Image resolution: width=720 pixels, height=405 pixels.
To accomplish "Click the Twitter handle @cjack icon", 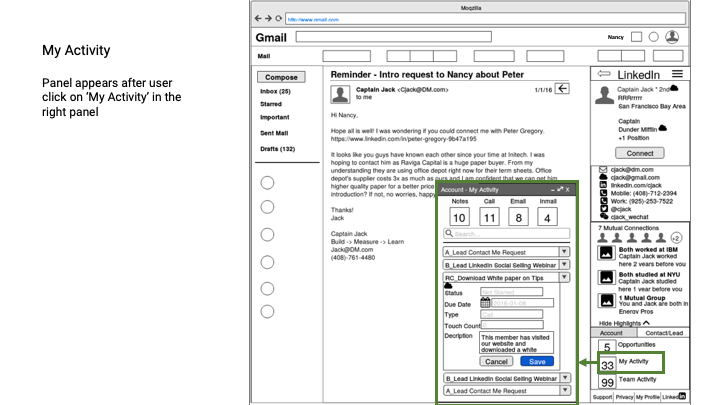I will [x=603, y=208].
